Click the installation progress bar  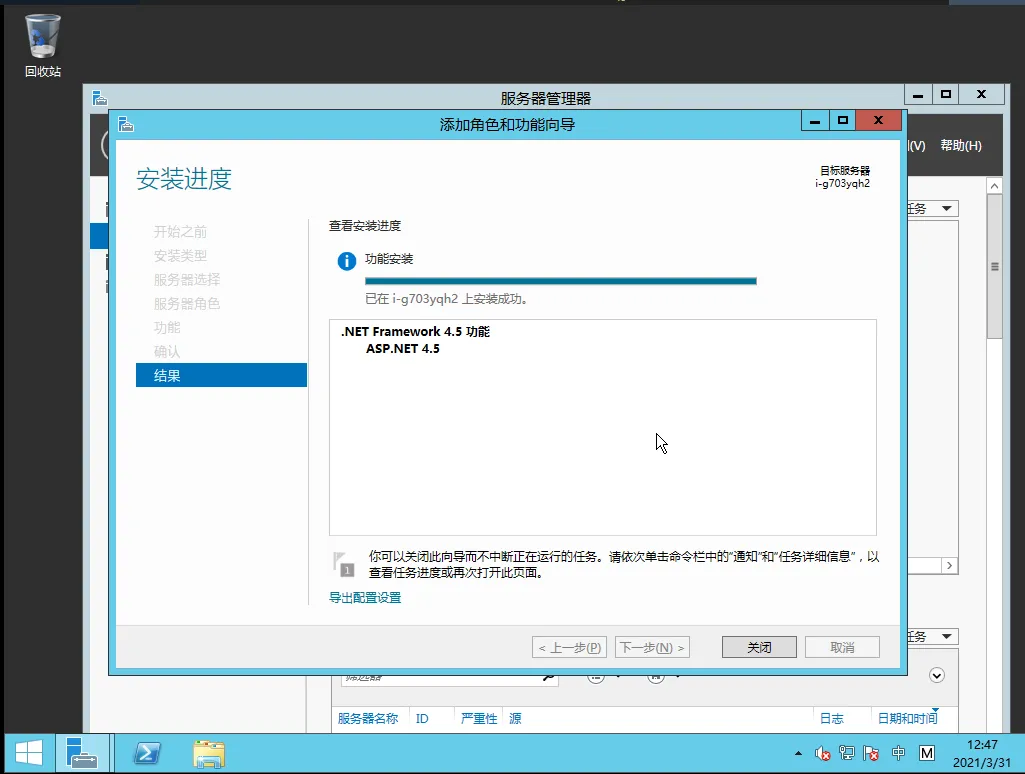coord(560,281)
